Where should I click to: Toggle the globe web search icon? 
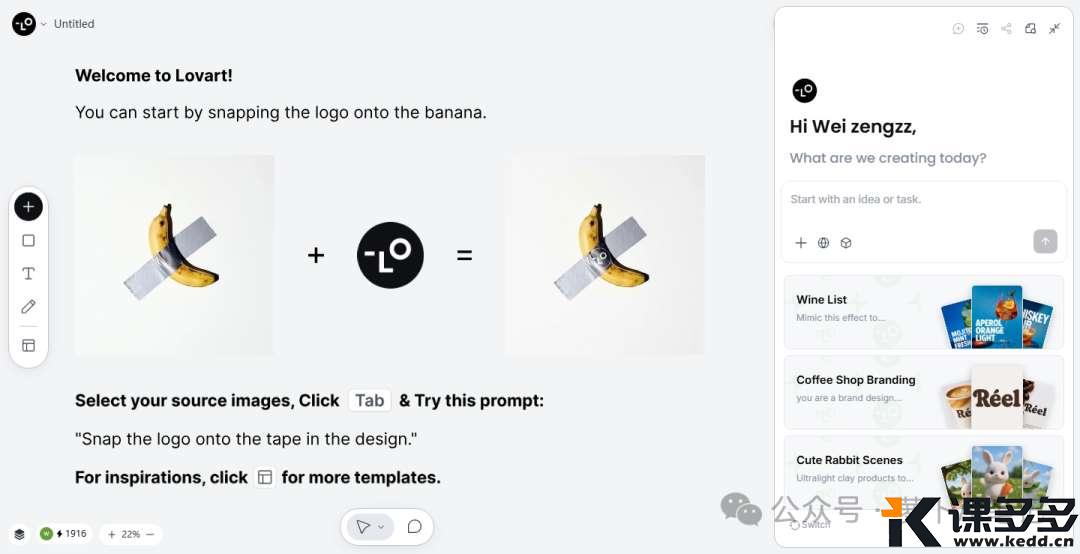click(x=823, y=243)
